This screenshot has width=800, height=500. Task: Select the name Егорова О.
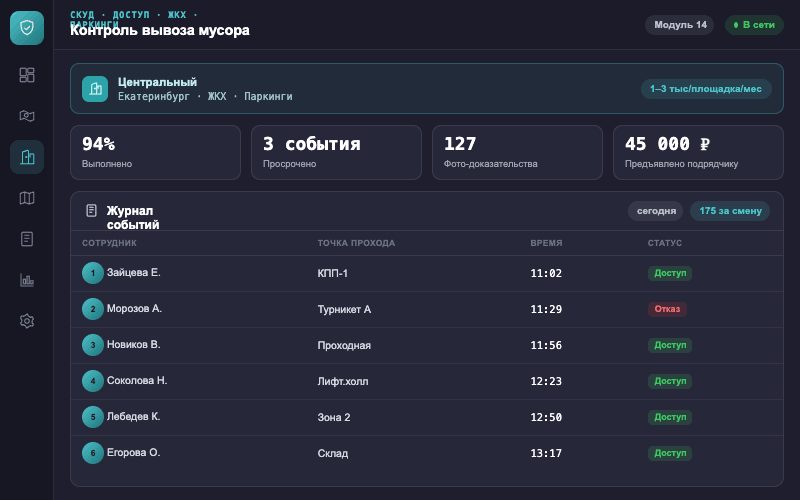pyautogui.click(x=134, y=452)
